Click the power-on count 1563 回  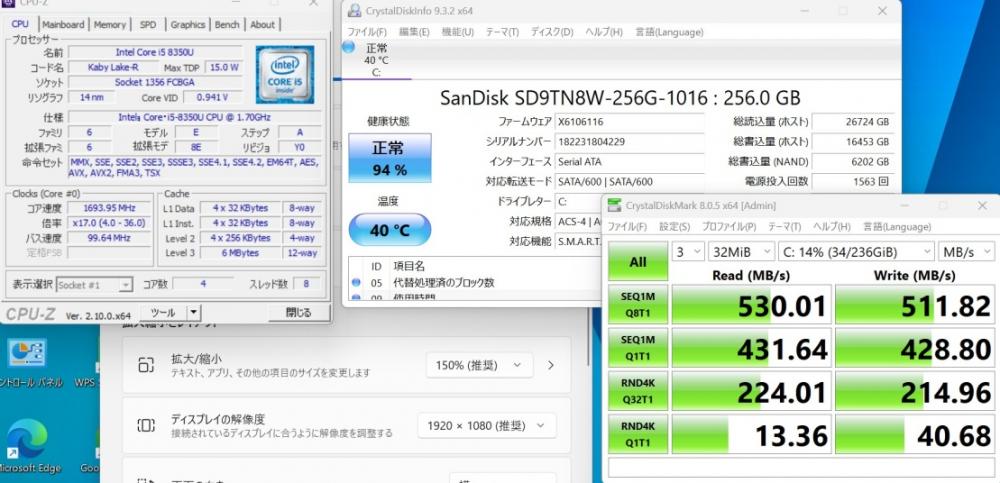coord(853,182)
